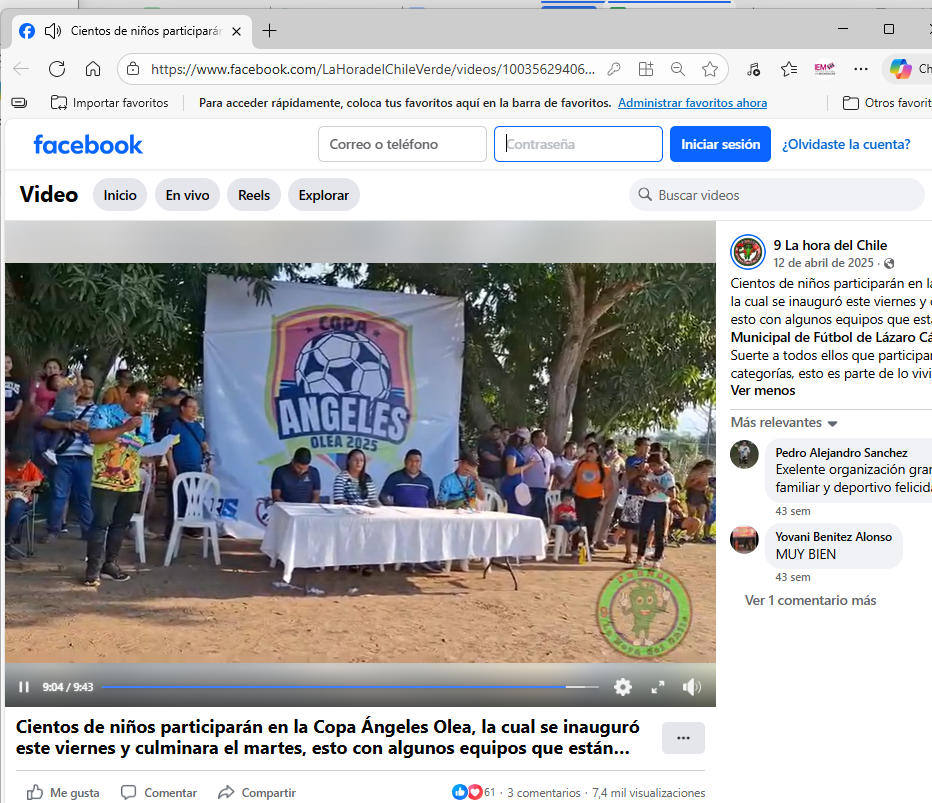Open a new browser tab
This screenshot has height=803, width=932.
click(269, 31)
